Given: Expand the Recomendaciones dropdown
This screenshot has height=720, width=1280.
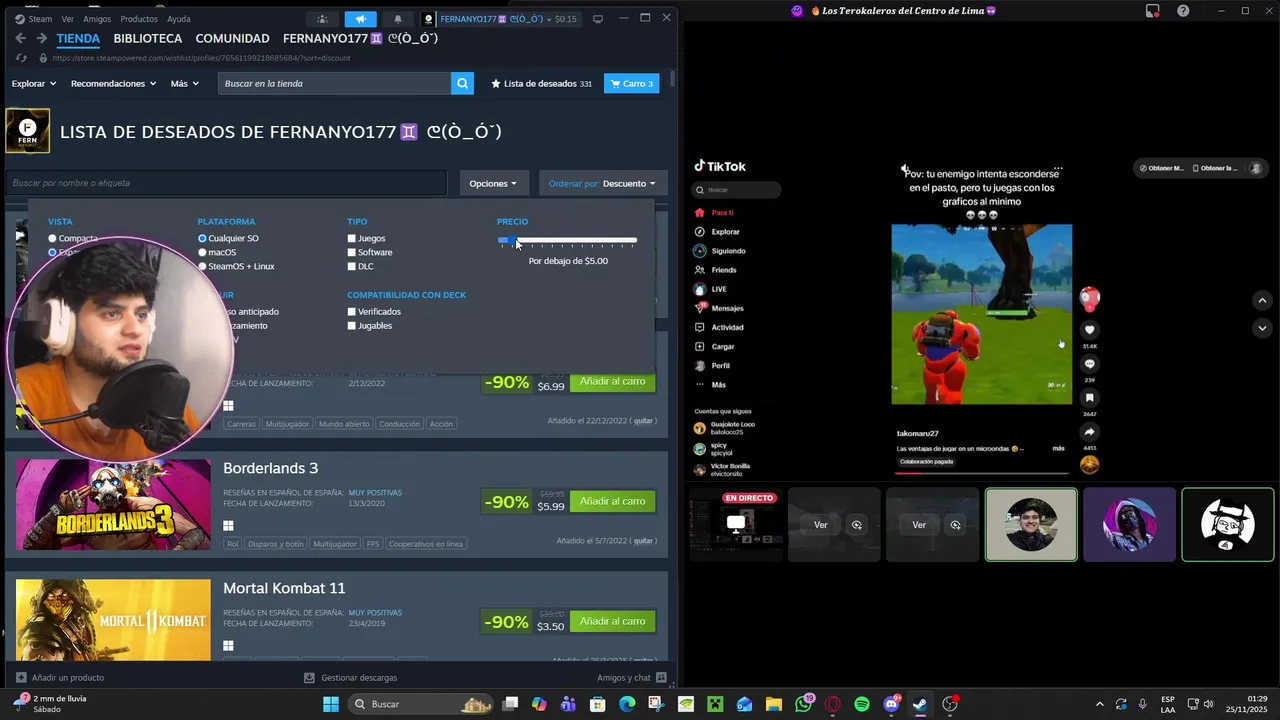Looking at the screenshot, I should (113, 84).
